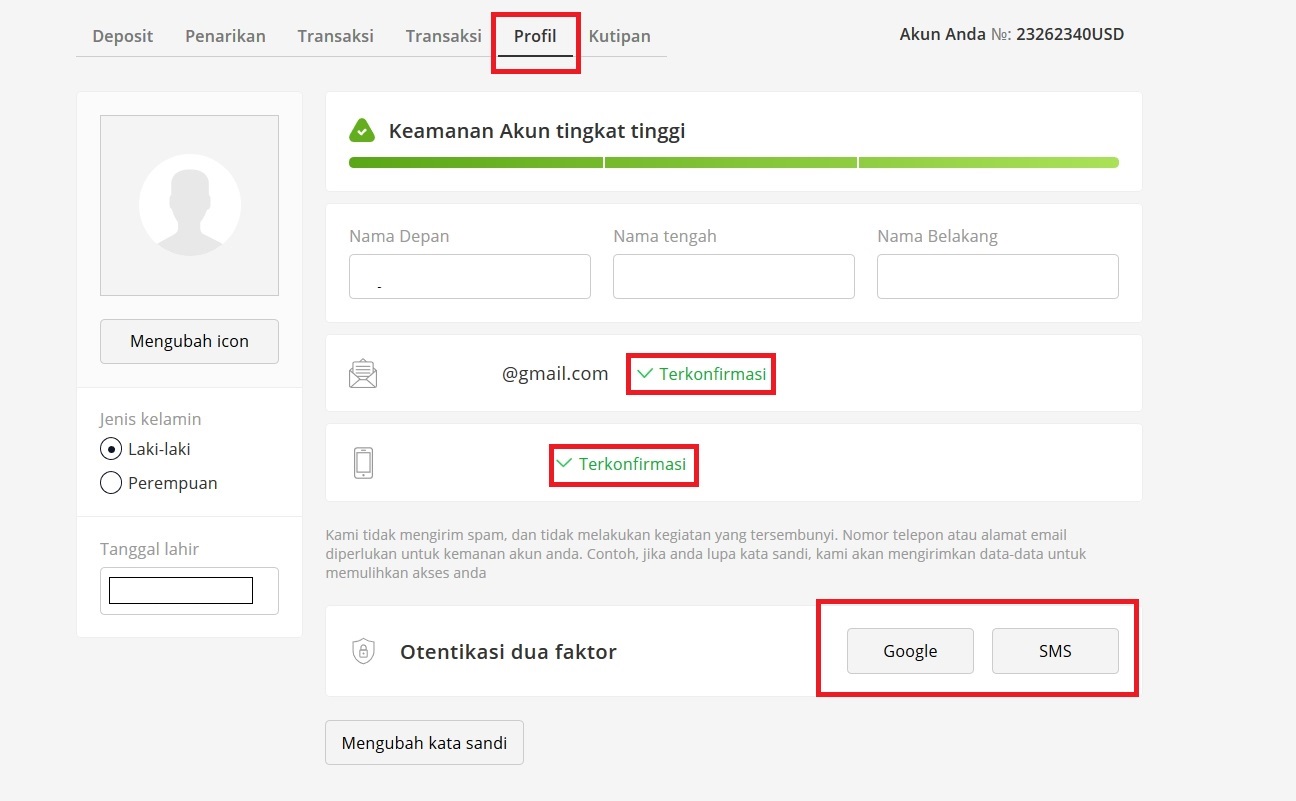Viewport: 1296px width, 801px height.
Task: Click Mengubah kata sandi to change password
Action: (x=424, y=742)
